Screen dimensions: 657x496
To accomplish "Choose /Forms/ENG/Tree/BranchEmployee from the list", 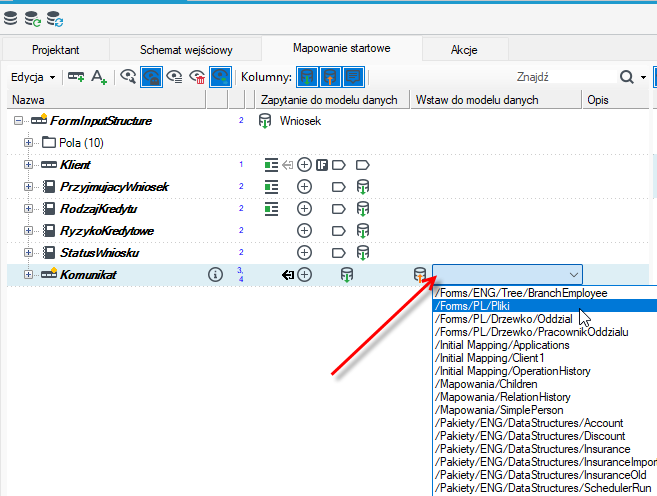I will (521, 293).
